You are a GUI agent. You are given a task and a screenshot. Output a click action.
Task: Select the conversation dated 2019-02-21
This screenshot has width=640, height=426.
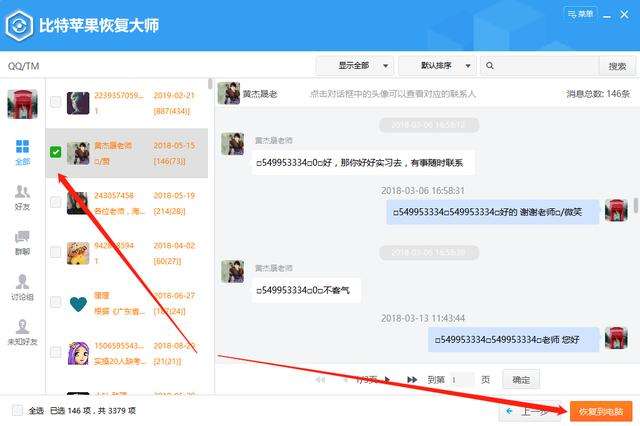127,103
